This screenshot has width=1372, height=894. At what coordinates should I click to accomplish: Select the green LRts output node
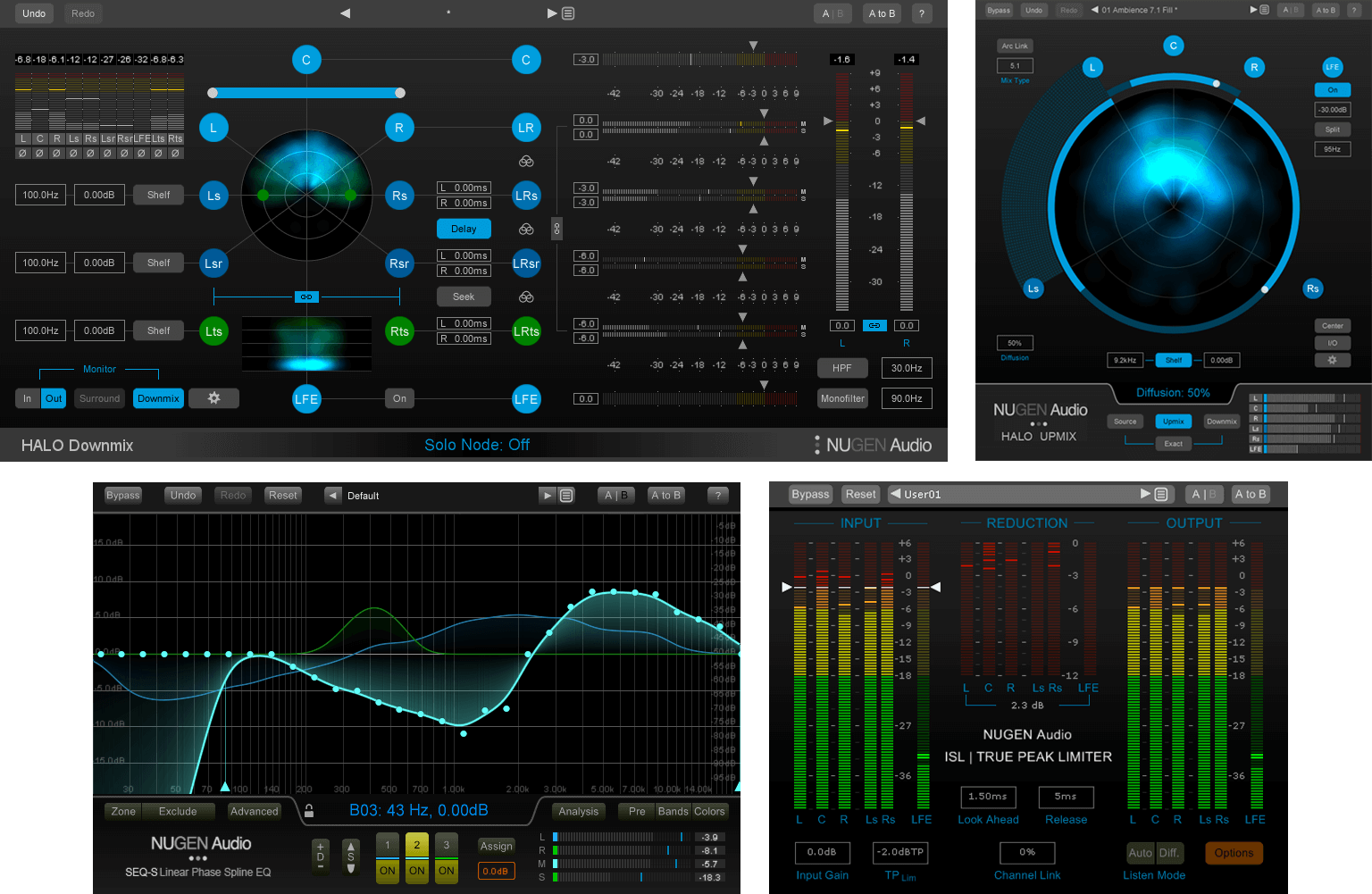pyautogui.click(x=526, y=331)
